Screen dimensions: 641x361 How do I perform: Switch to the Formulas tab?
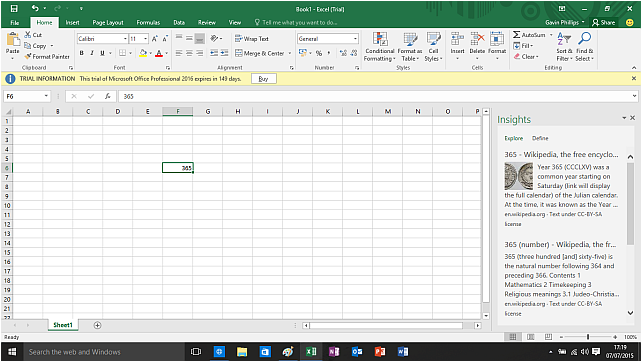(148, 22)
